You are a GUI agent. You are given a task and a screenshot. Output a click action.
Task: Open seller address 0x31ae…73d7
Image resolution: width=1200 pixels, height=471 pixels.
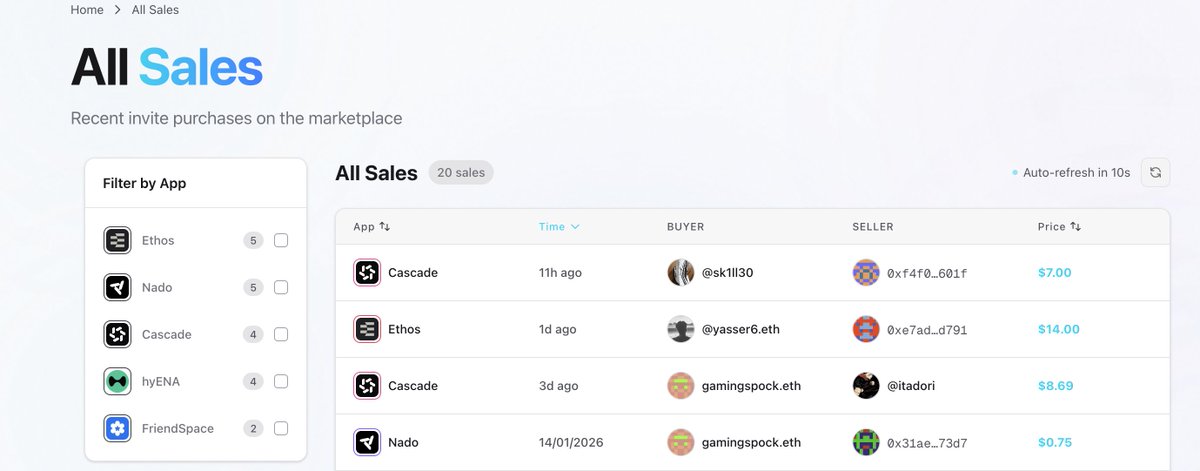tap(927, 443)
